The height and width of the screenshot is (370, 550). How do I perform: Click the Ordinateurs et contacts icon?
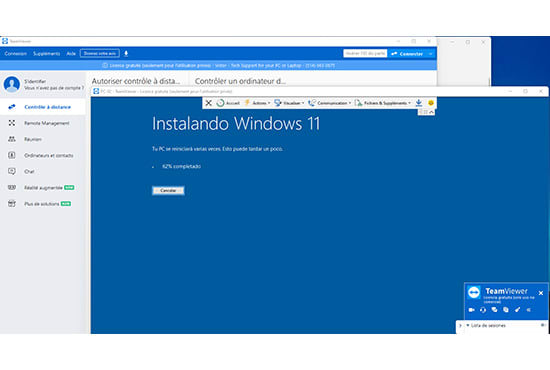(12, 155)
